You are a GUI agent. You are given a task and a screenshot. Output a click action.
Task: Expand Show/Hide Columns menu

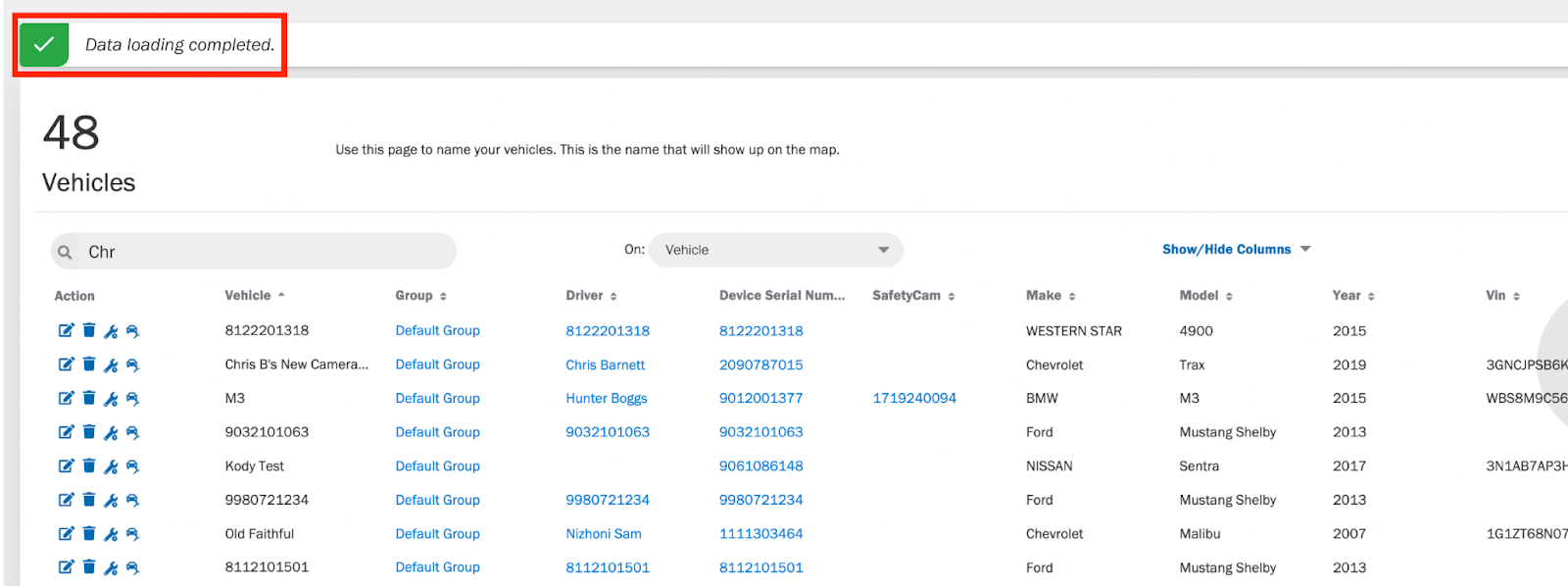point(1236,249)
